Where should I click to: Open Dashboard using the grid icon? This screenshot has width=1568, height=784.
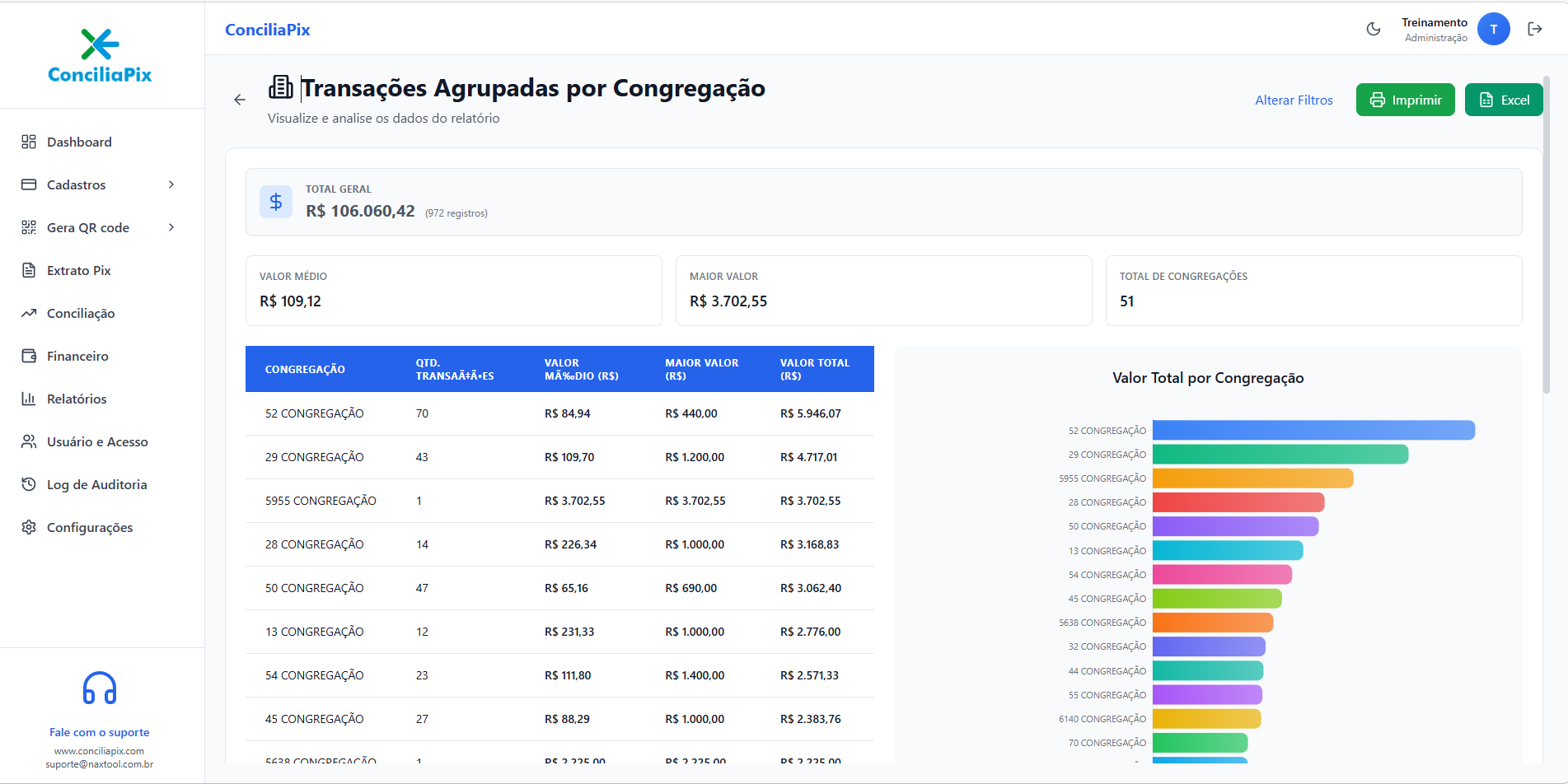point(28,141)
